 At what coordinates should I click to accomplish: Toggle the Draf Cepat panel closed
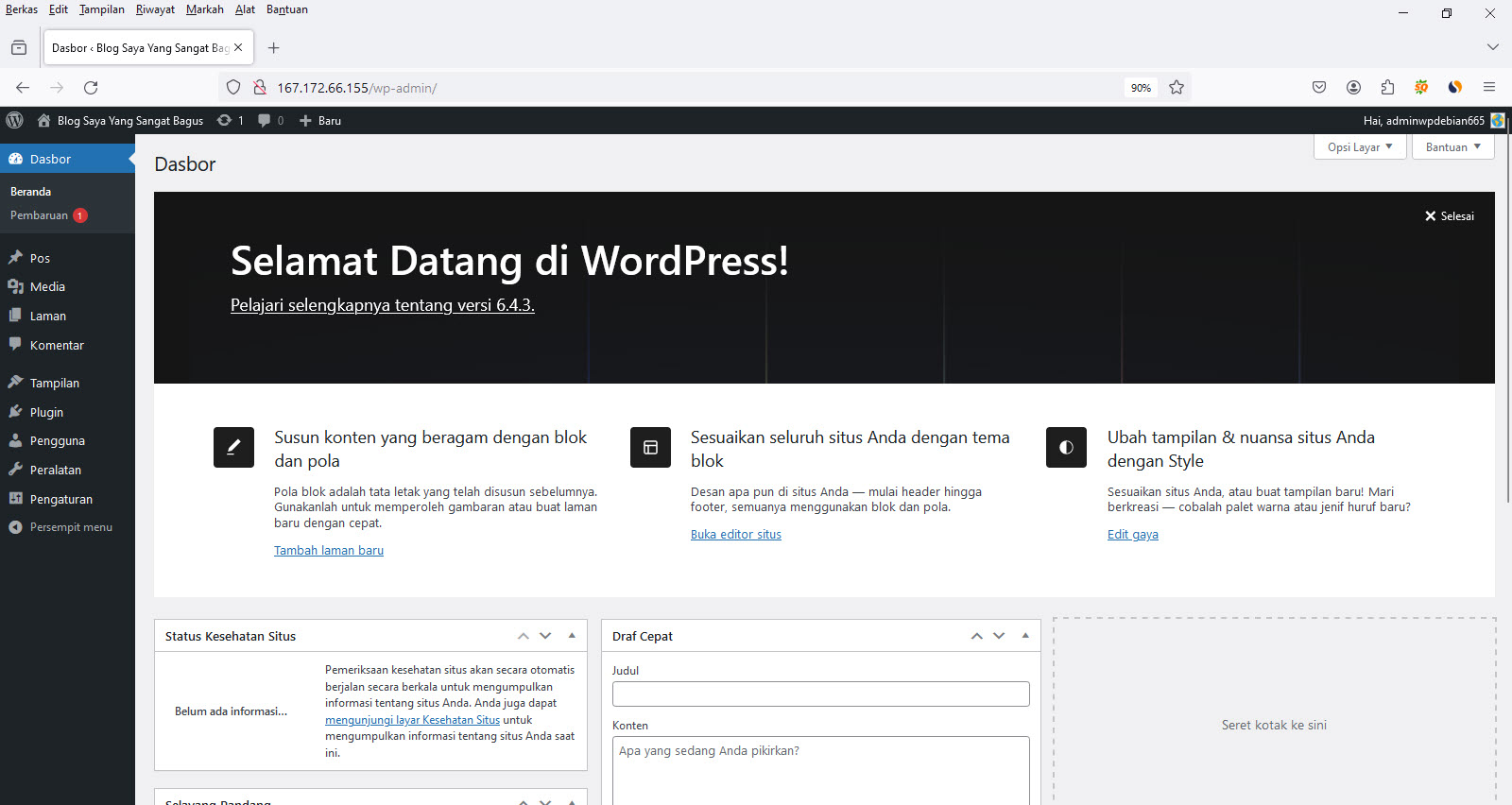point(1025,636)
